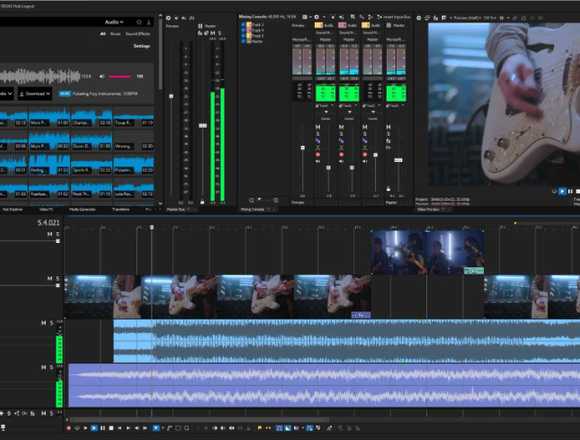Select the All filter in audio browser

click(x=103, y=34)
